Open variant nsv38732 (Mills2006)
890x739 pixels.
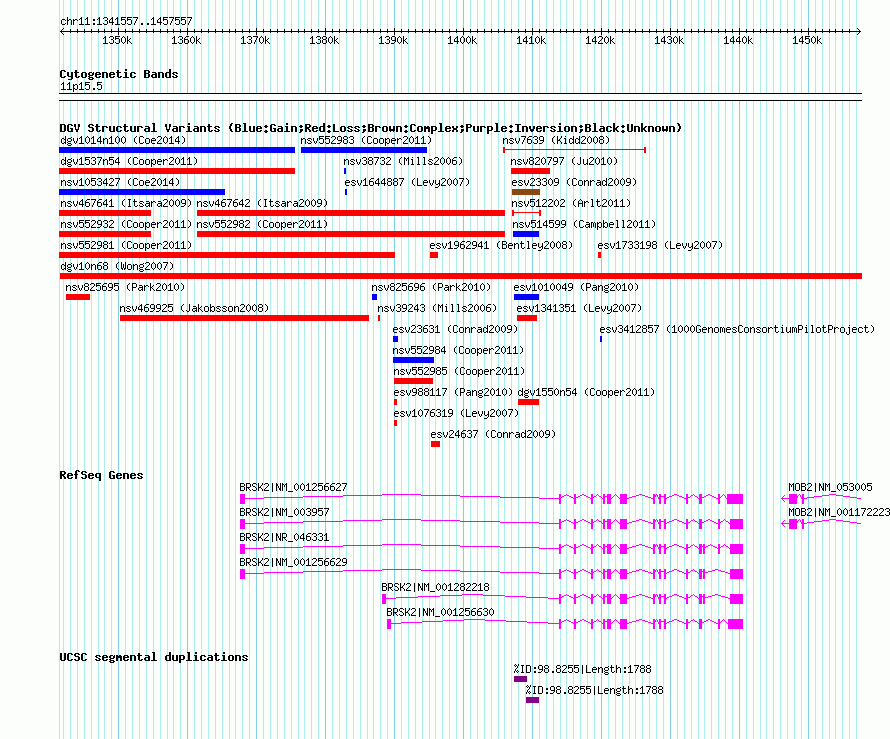pos(403,161)
